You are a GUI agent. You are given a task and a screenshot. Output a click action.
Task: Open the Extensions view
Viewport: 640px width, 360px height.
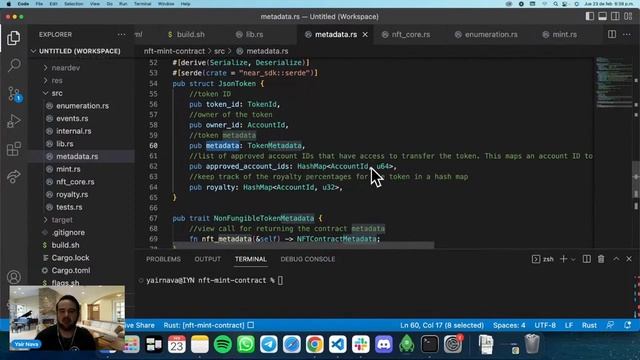coord(13,149)
